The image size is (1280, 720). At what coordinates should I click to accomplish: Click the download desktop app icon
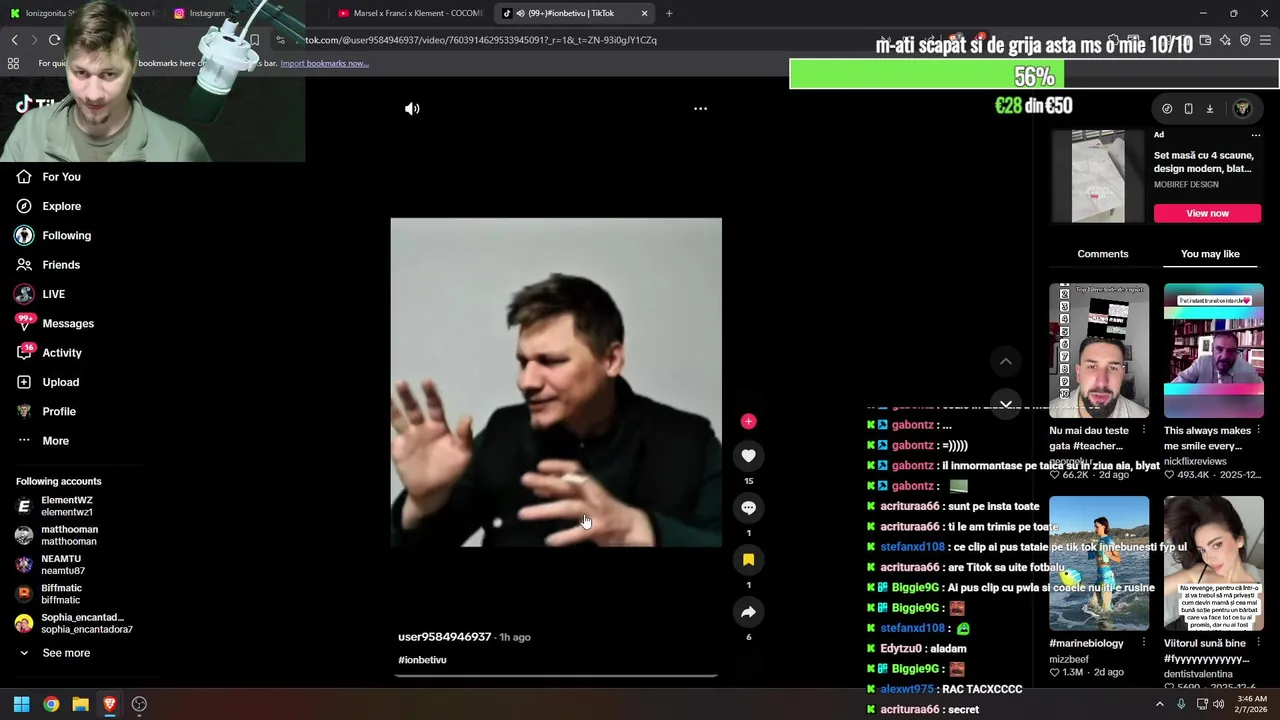1209,109
